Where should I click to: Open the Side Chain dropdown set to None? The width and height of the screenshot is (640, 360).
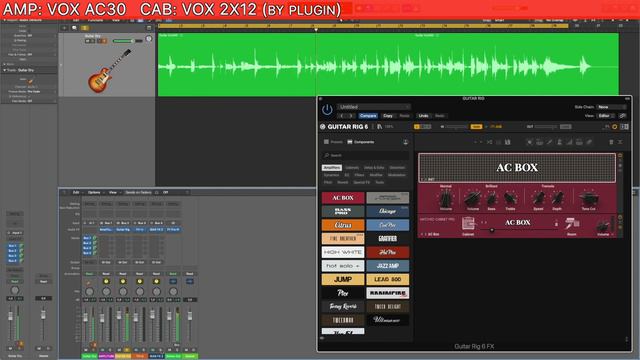coord(611,107)
